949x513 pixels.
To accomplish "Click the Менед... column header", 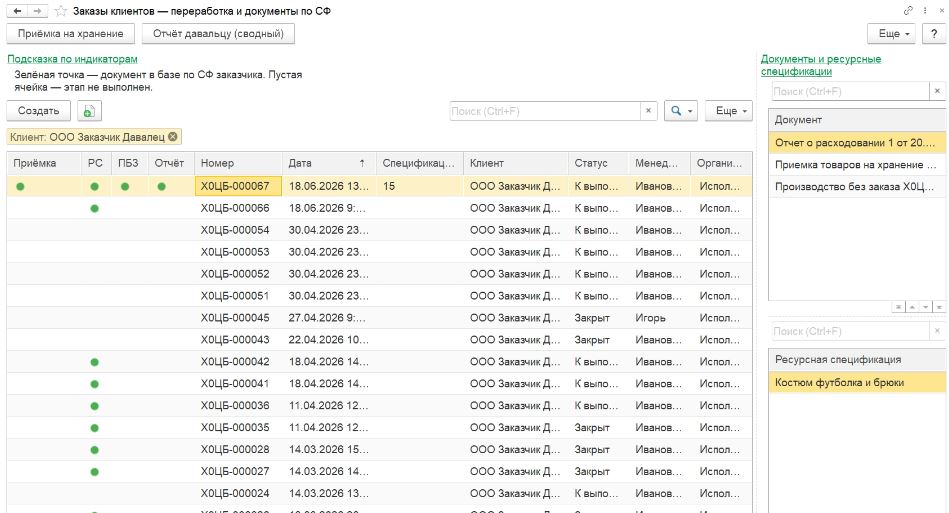I will (659, 163).
